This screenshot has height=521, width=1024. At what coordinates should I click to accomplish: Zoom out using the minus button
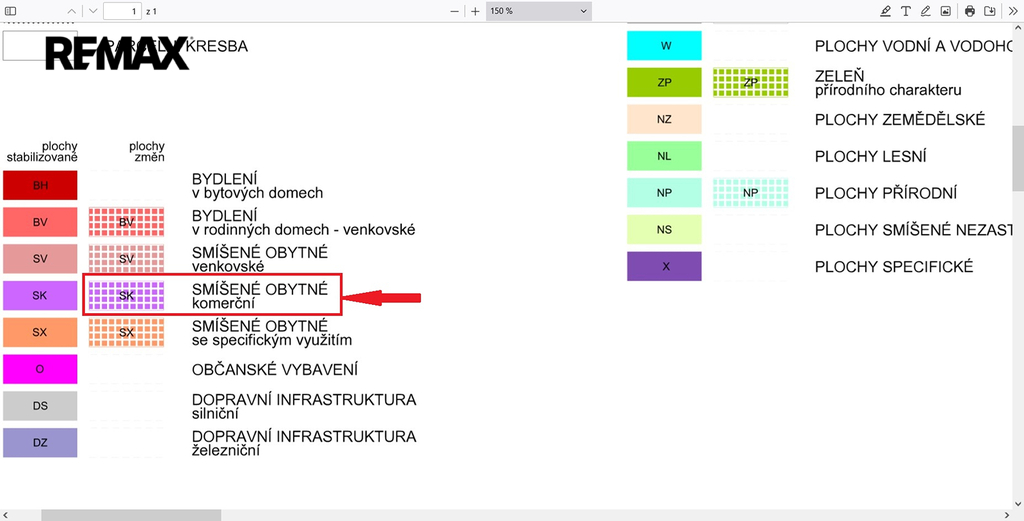click(x=454, y=11)
